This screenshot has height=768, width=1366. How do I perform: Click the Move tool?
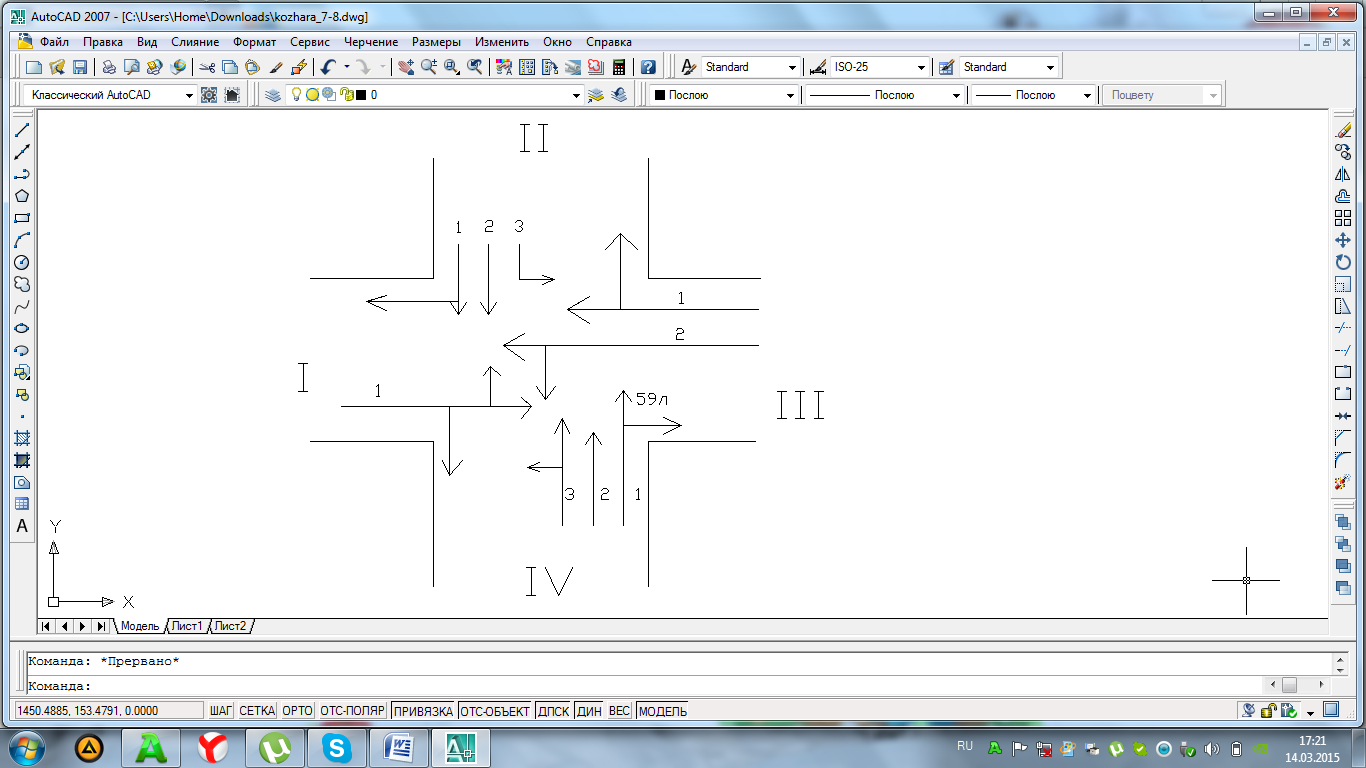(x=1343, y=240)
